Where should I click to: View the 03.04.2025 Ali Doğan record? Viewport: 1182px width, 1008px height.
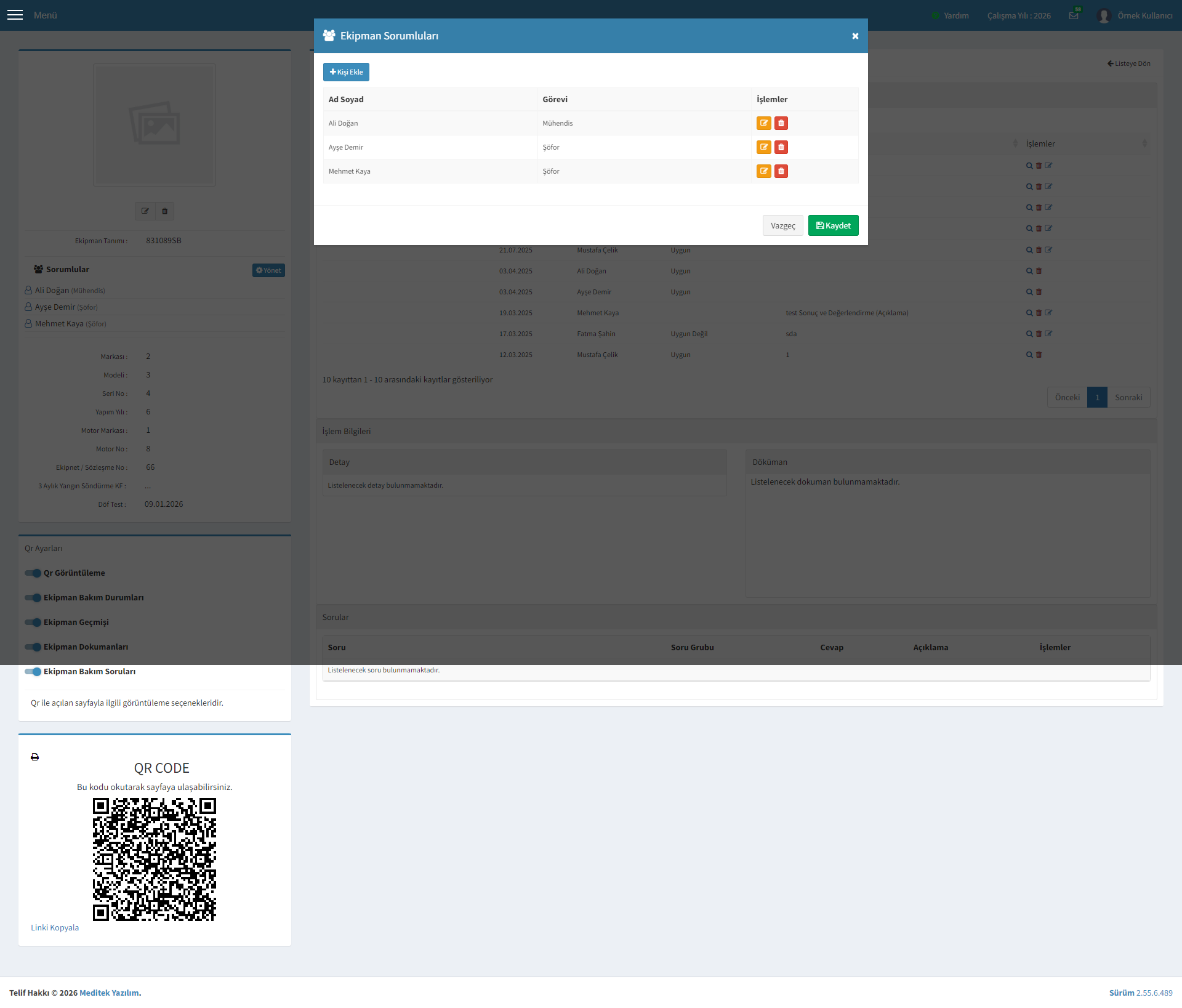(1029, 271)
